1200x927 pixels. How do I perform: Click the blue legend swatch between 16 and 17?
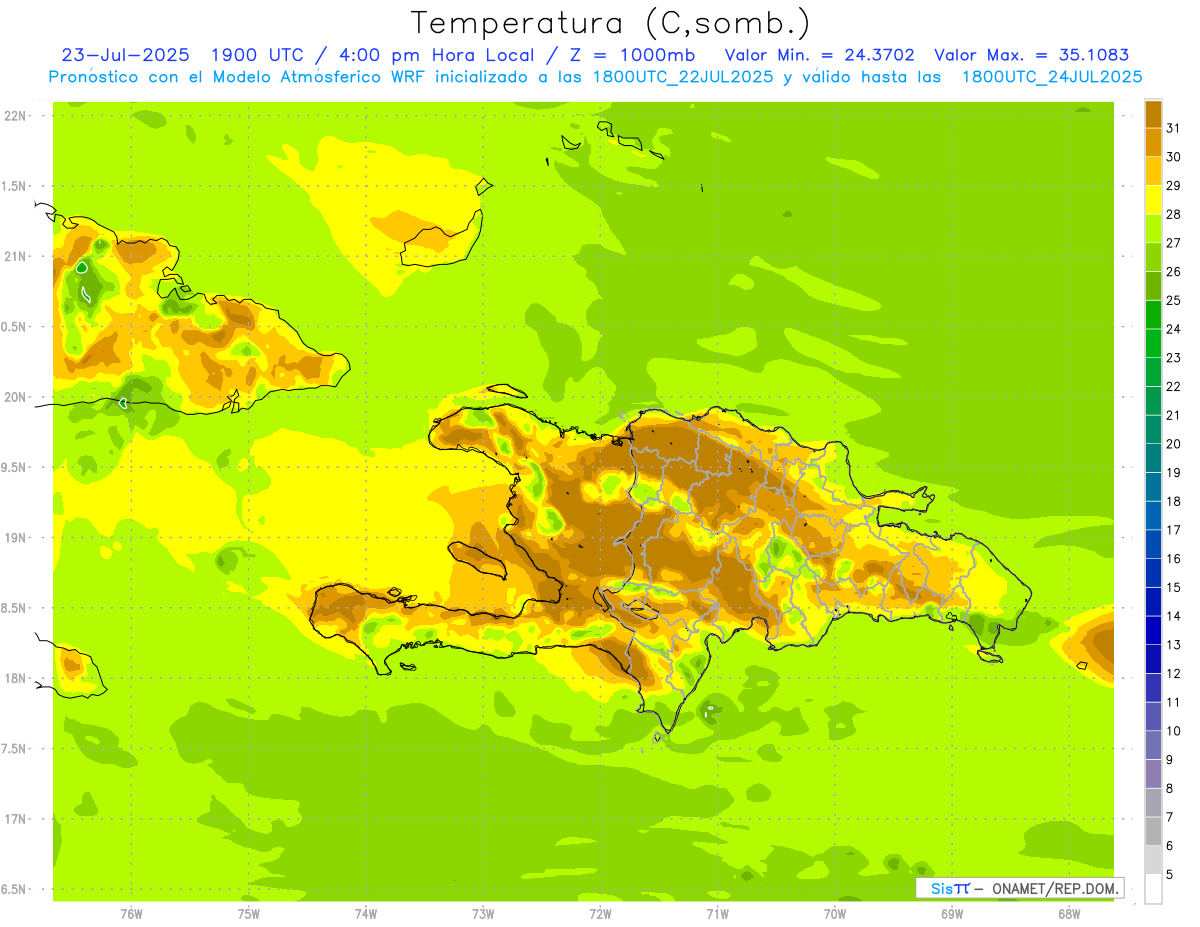1153,545
